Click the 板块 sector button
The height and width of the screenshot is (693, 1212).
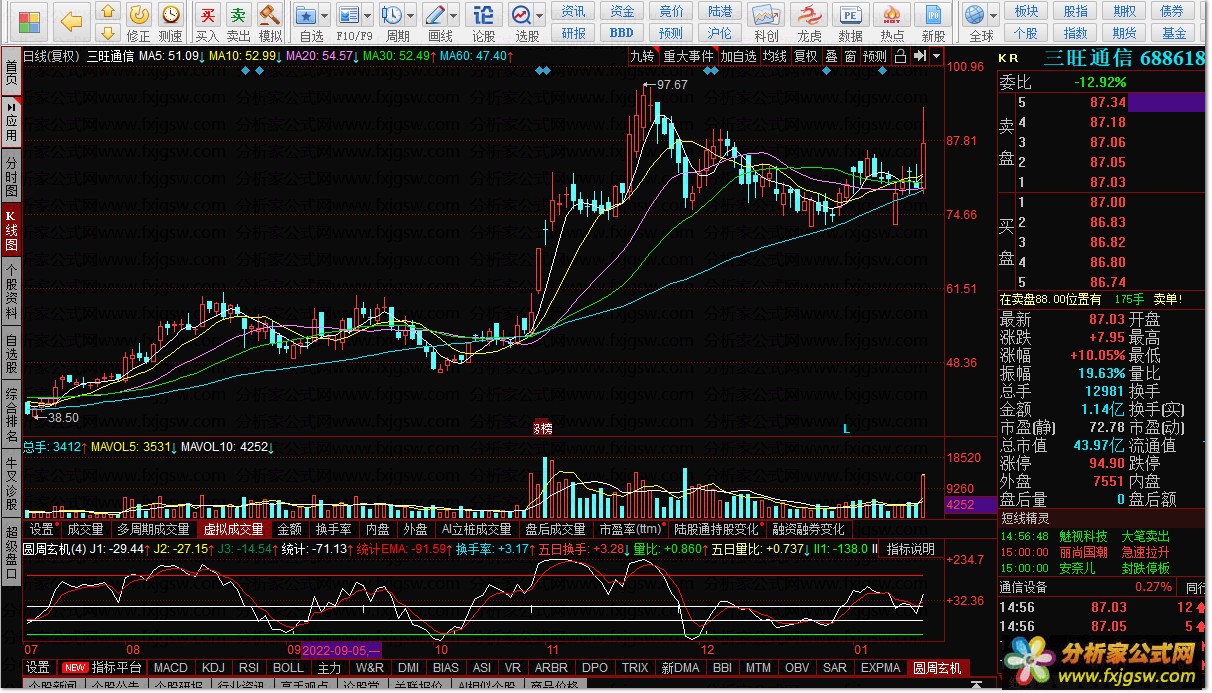pyautogui.click(x=1026, y=11)
